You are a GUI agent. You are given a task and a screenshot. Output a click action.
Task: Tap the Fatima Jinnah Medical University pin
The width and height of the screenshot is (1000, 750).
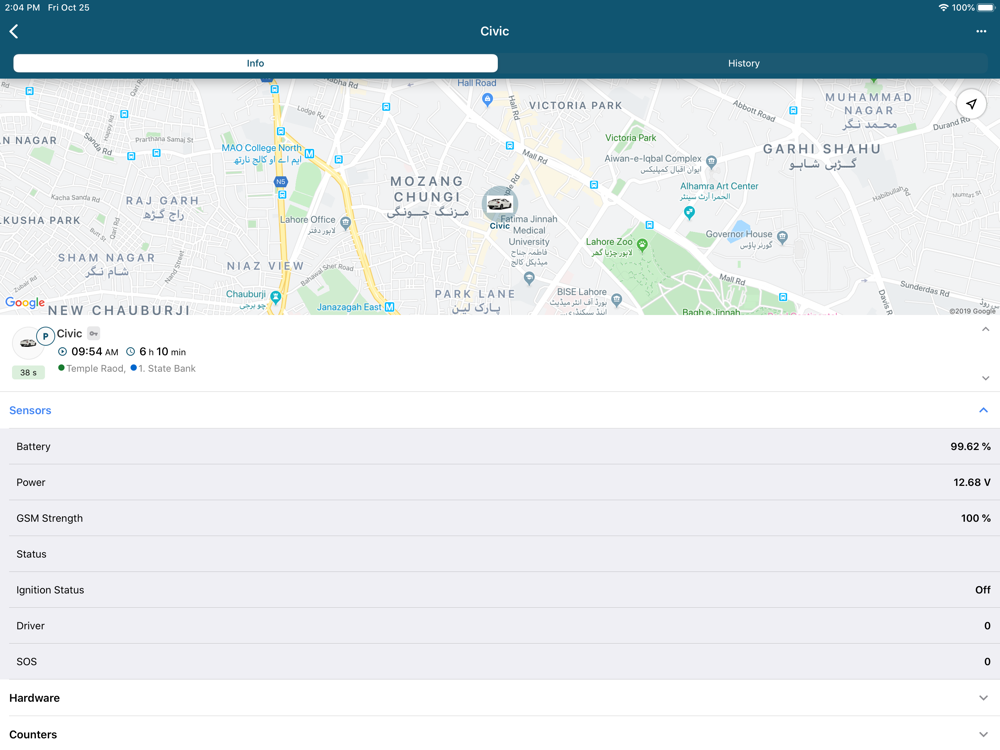click(529, 278)
